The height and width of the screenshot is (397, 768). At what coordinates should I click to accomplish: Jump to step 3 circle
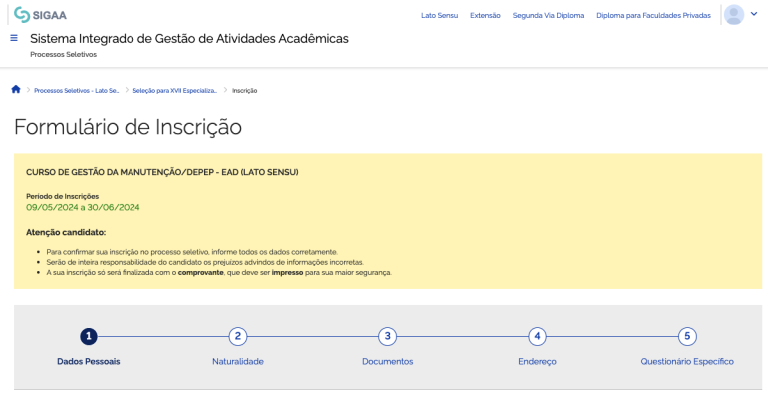tap(387, 336)
